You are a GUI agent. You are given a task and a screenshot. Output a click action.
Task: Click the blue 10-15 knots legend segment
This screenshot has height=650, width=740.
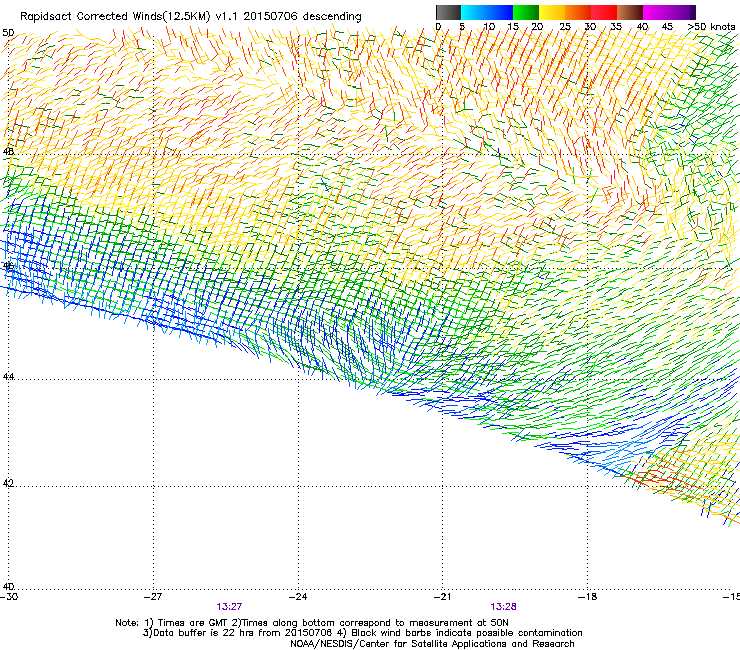click(500, 12)
